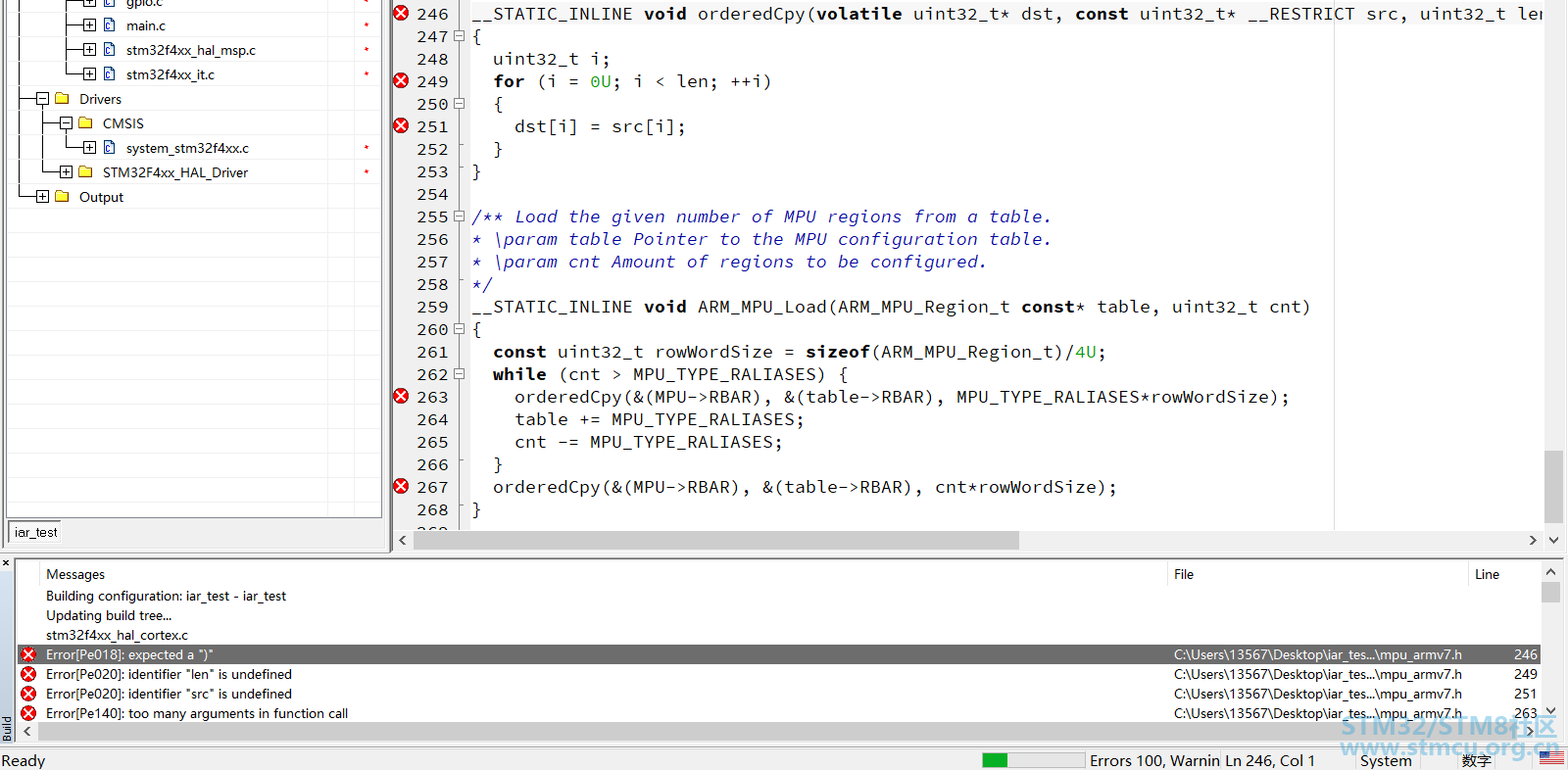Click messages panel horizontal scroll left arrow

pos(27,731)
